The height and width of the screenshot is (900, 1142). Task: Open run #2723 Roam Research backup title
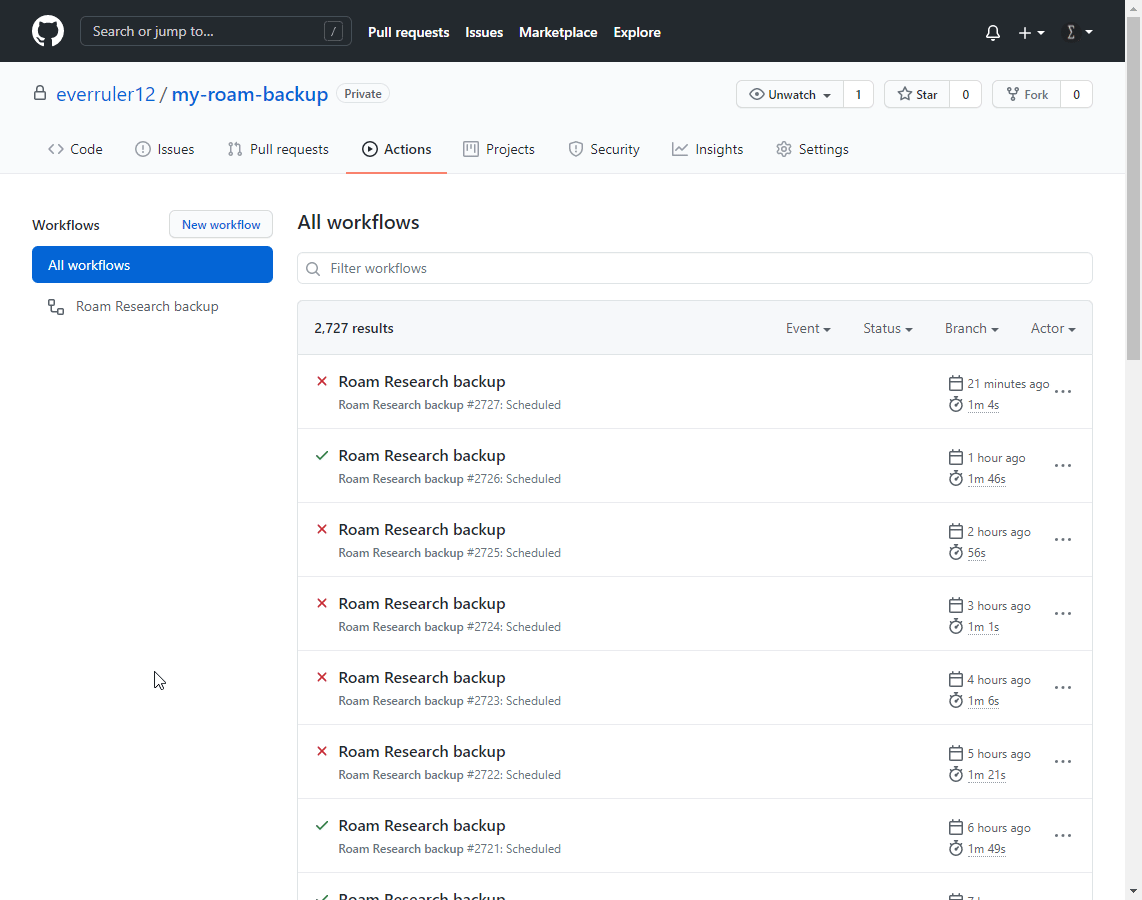tap(422, 678)
